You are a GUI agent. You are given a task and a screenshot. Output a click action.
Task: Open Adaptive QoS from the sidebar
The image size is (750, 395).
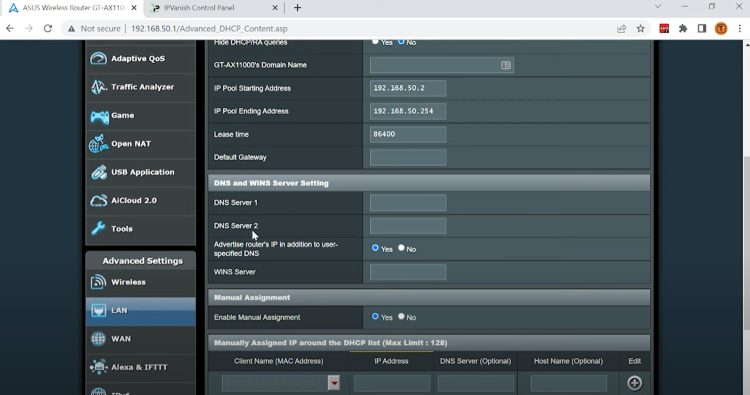[140, 58]
